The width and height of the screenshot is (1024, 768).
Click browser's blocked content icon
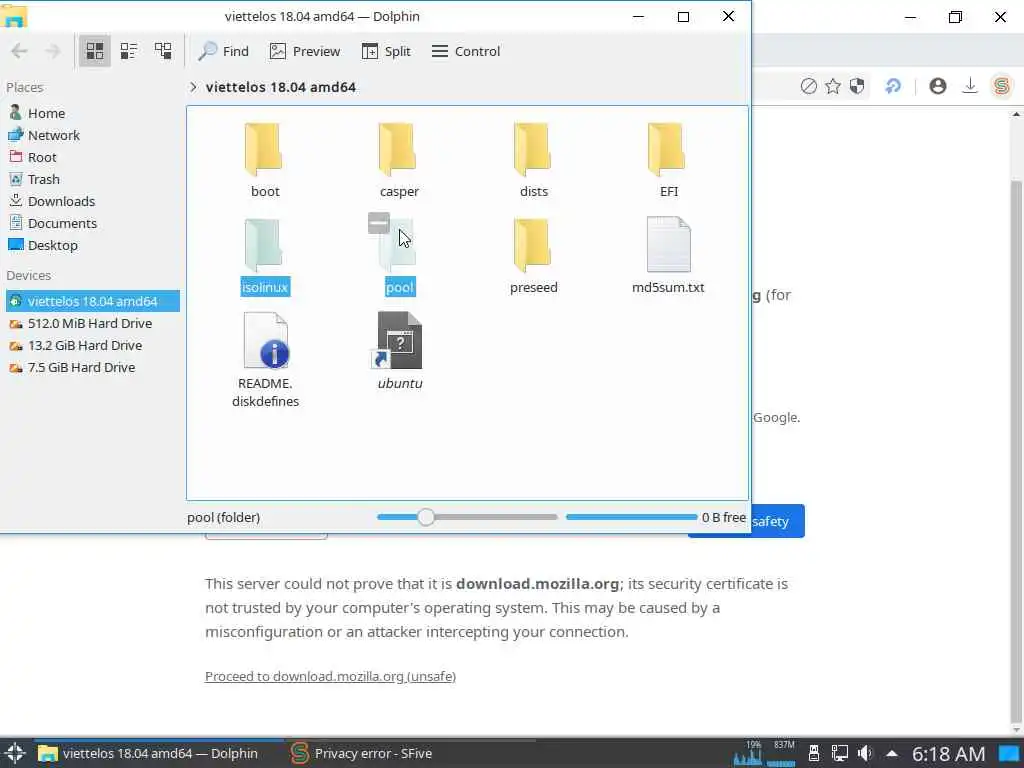808,86
